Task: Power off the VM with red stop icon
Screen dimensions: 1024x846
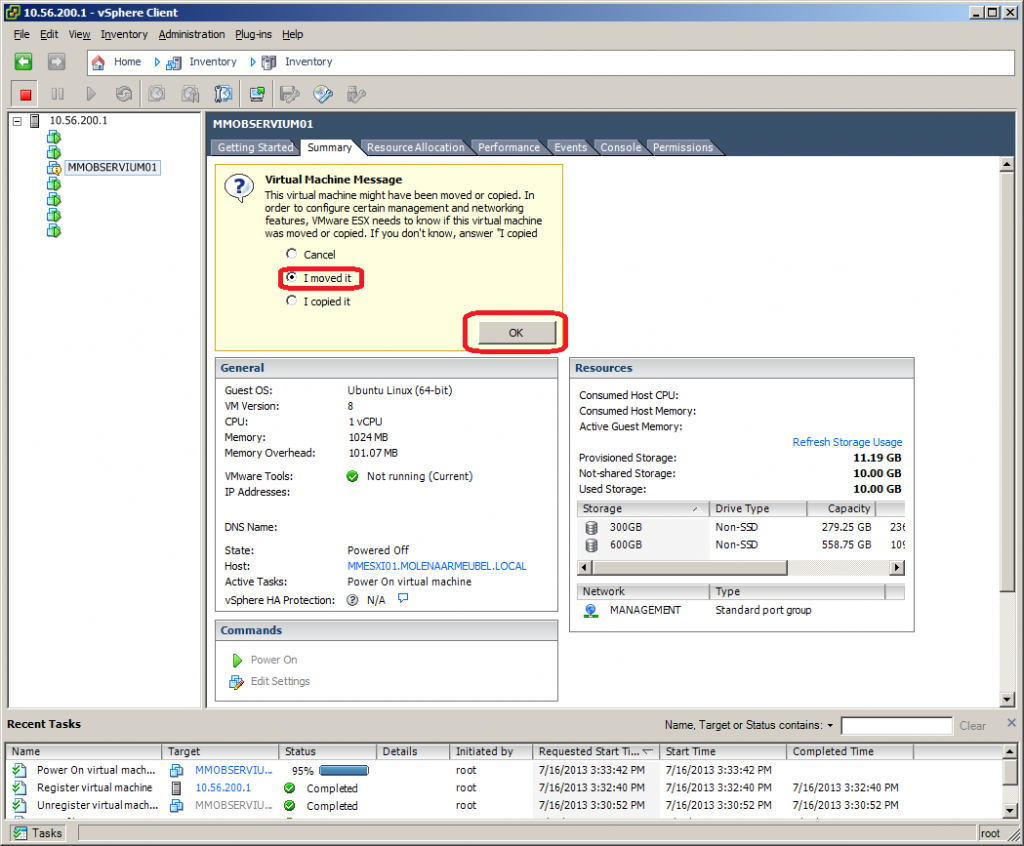Action: [x=25, y=95]
